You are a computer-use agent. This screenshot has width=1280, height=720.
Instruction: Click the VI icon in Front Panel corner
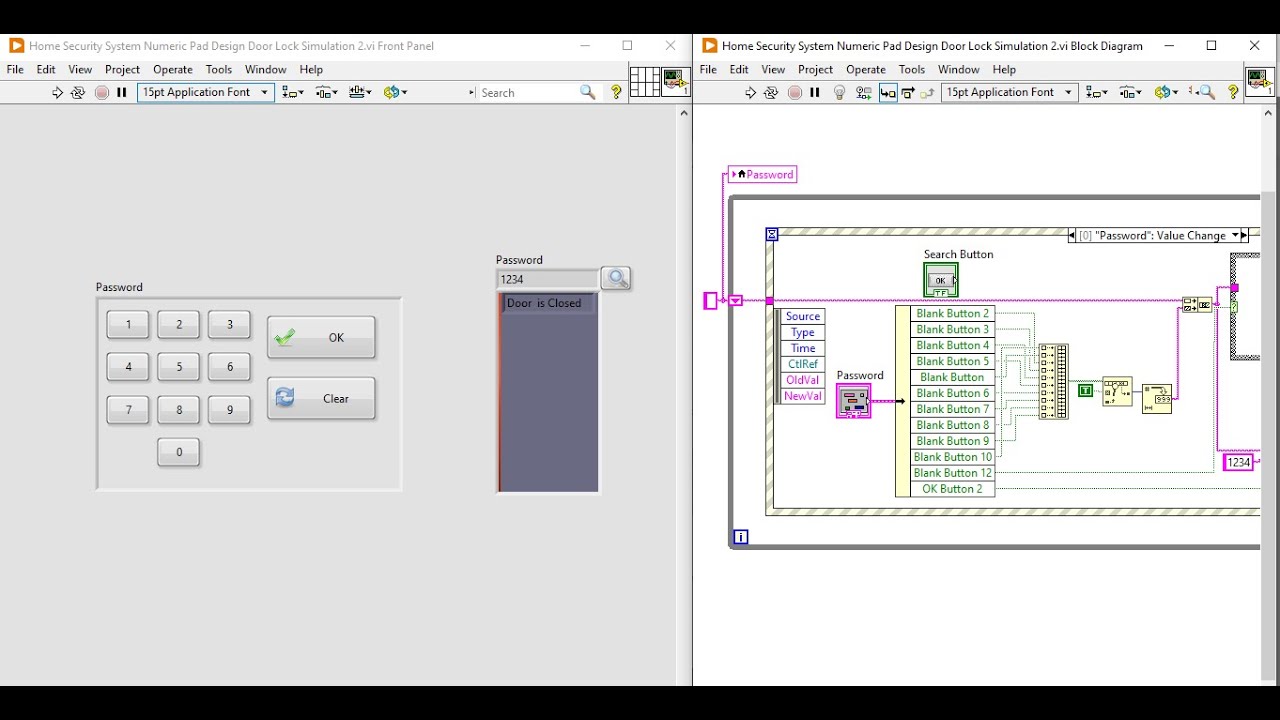[x=675, y=80]
